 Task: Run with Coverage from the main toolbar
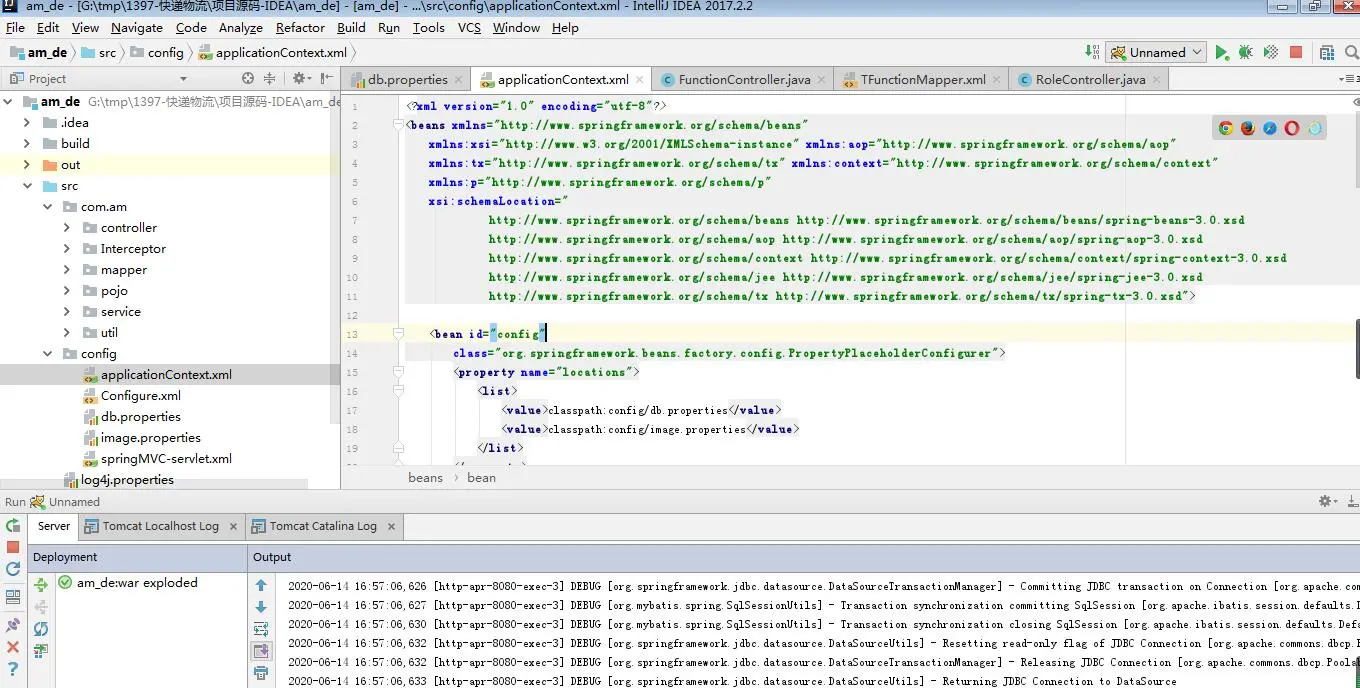(1270, 53)
